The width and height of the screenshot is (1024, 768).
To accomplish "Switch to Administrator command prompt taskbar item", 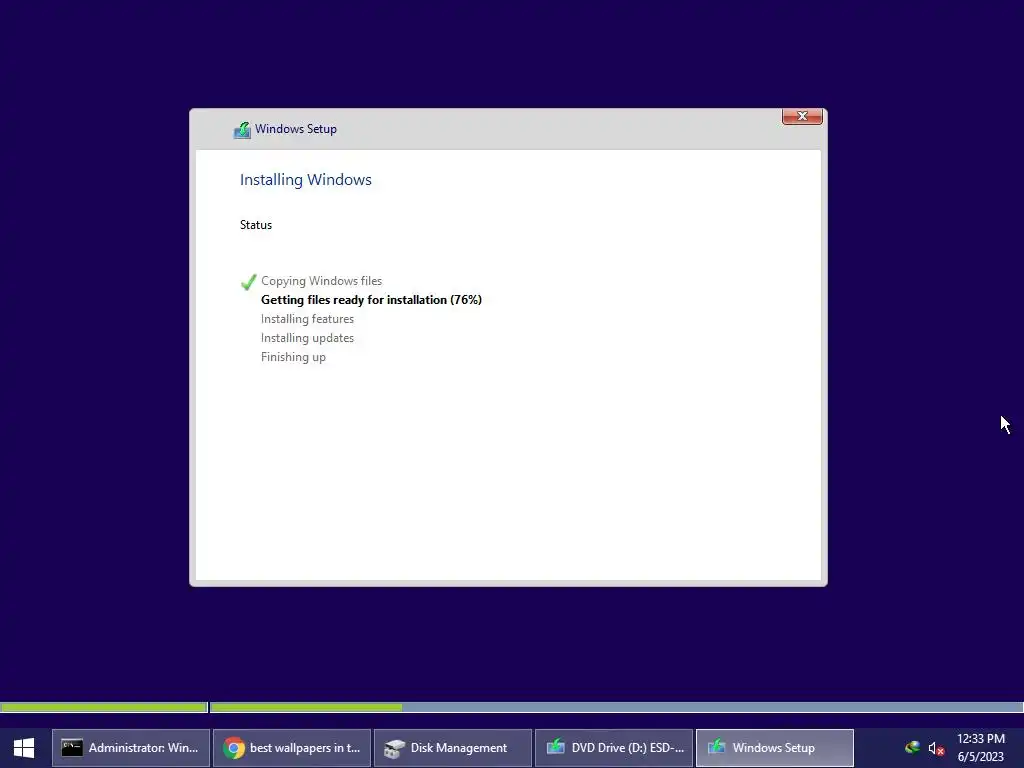I will [131, 748].
